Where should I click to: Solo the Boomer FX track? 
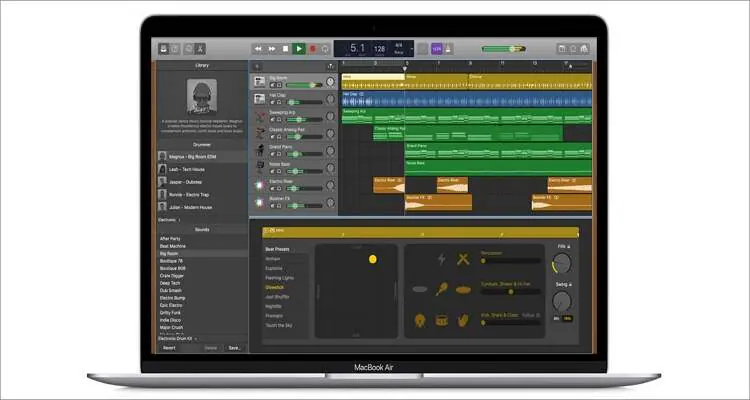click(279, 206)
